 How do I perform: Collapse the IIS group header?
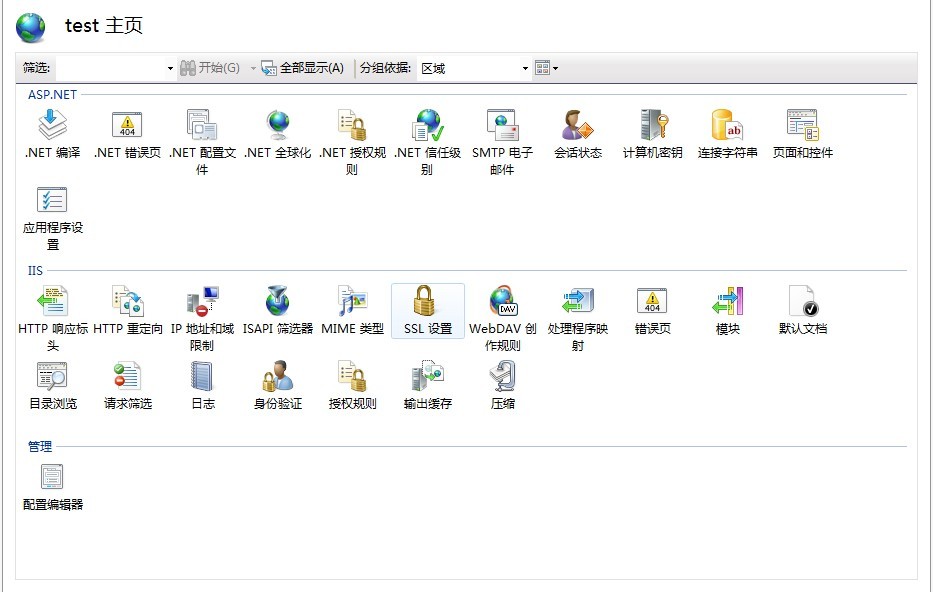35,270
